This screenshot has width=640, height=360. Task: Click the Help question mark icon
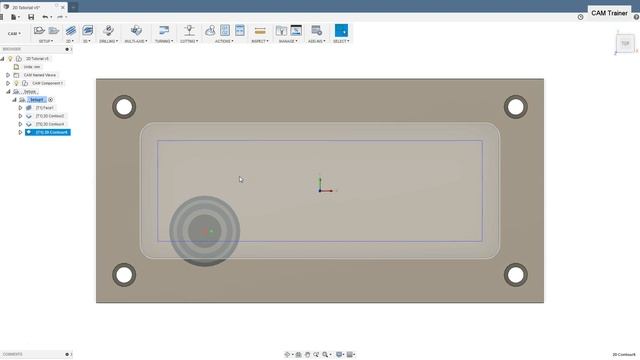pos(636,17)
